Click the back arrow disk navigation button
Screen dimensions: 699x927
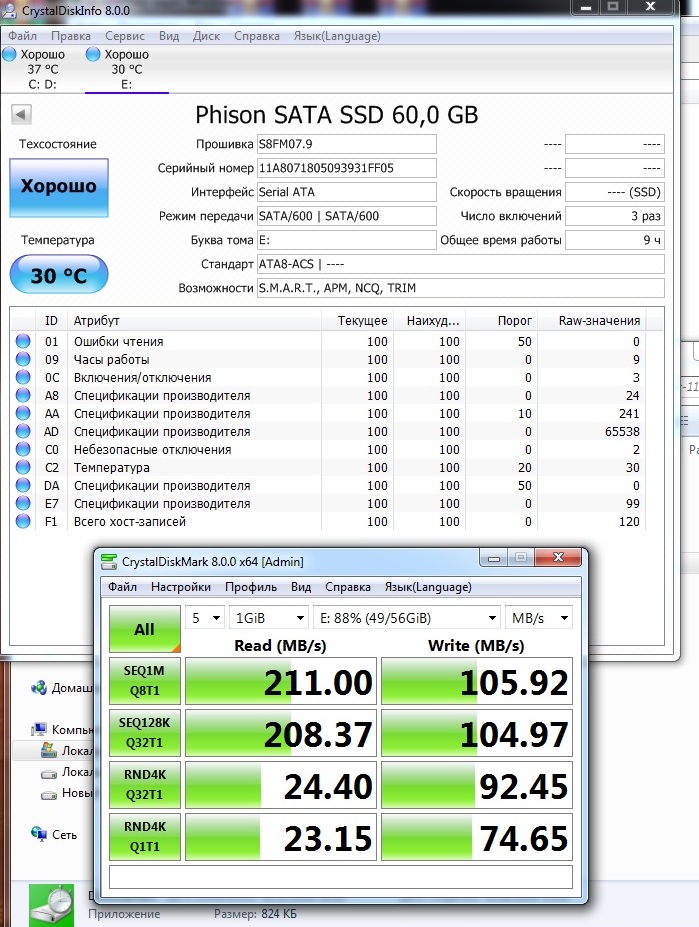pos(21,115)
